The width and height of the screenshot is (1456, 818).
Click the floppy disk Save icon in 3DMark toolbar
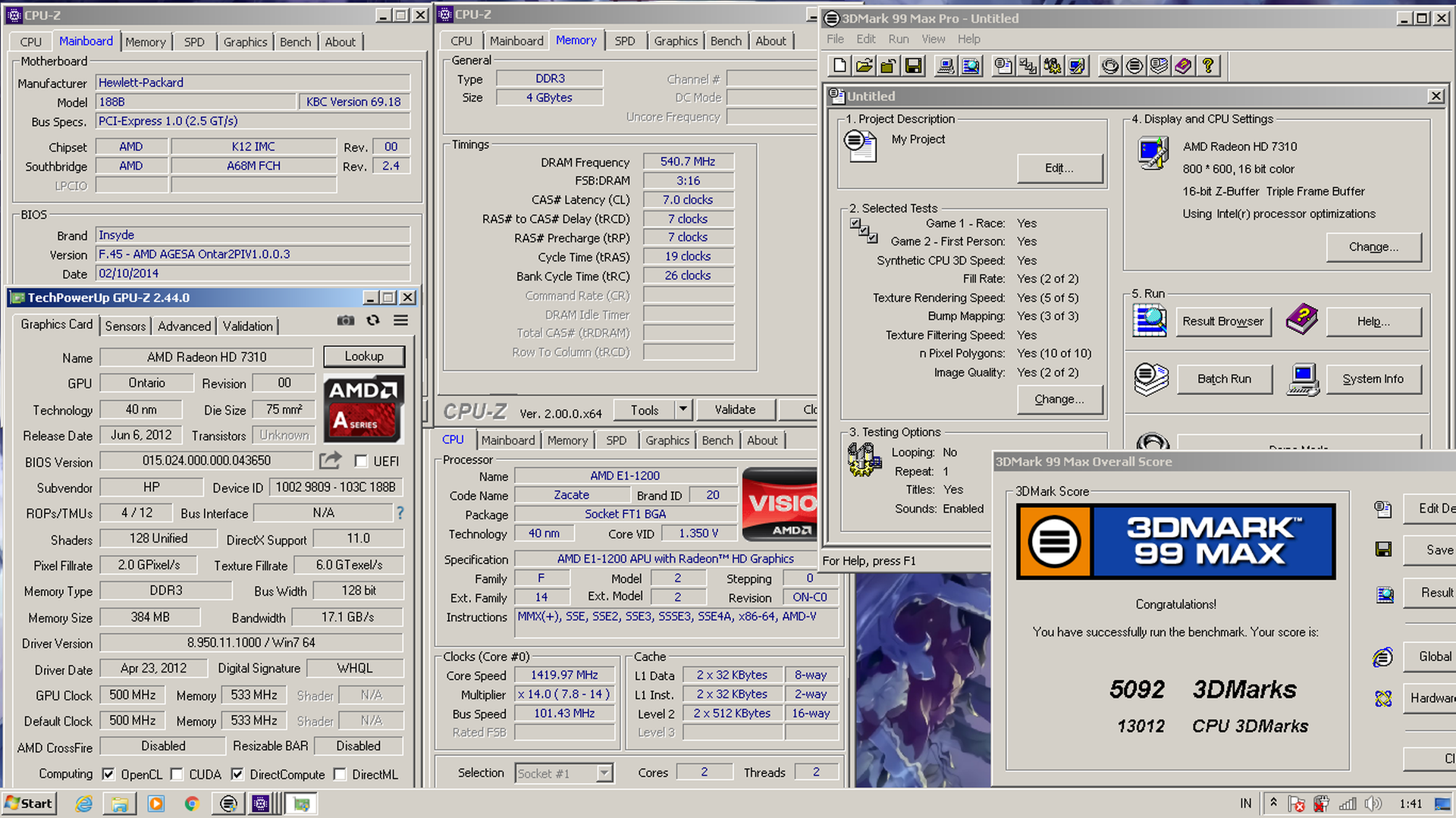coord(914,66)
